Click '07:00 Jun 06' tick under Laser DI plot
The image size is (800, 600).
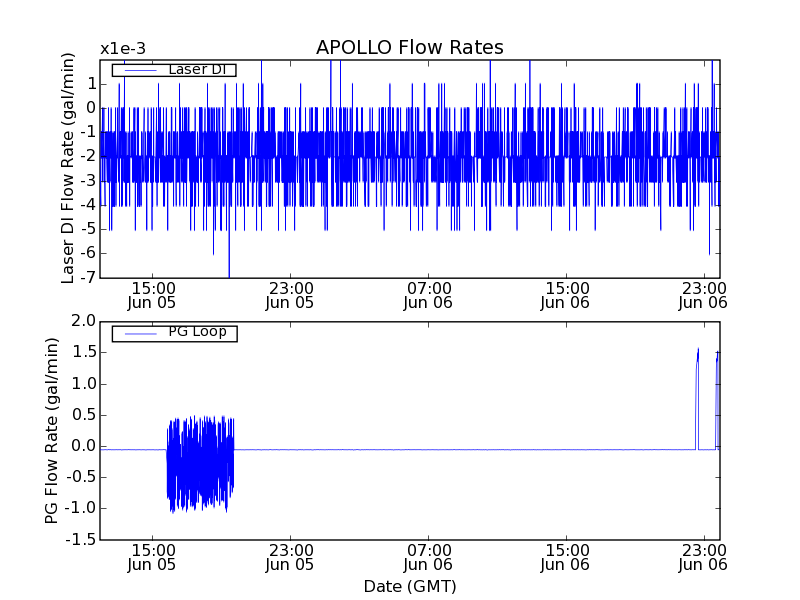pyautogui.click(x=428, y=296)
